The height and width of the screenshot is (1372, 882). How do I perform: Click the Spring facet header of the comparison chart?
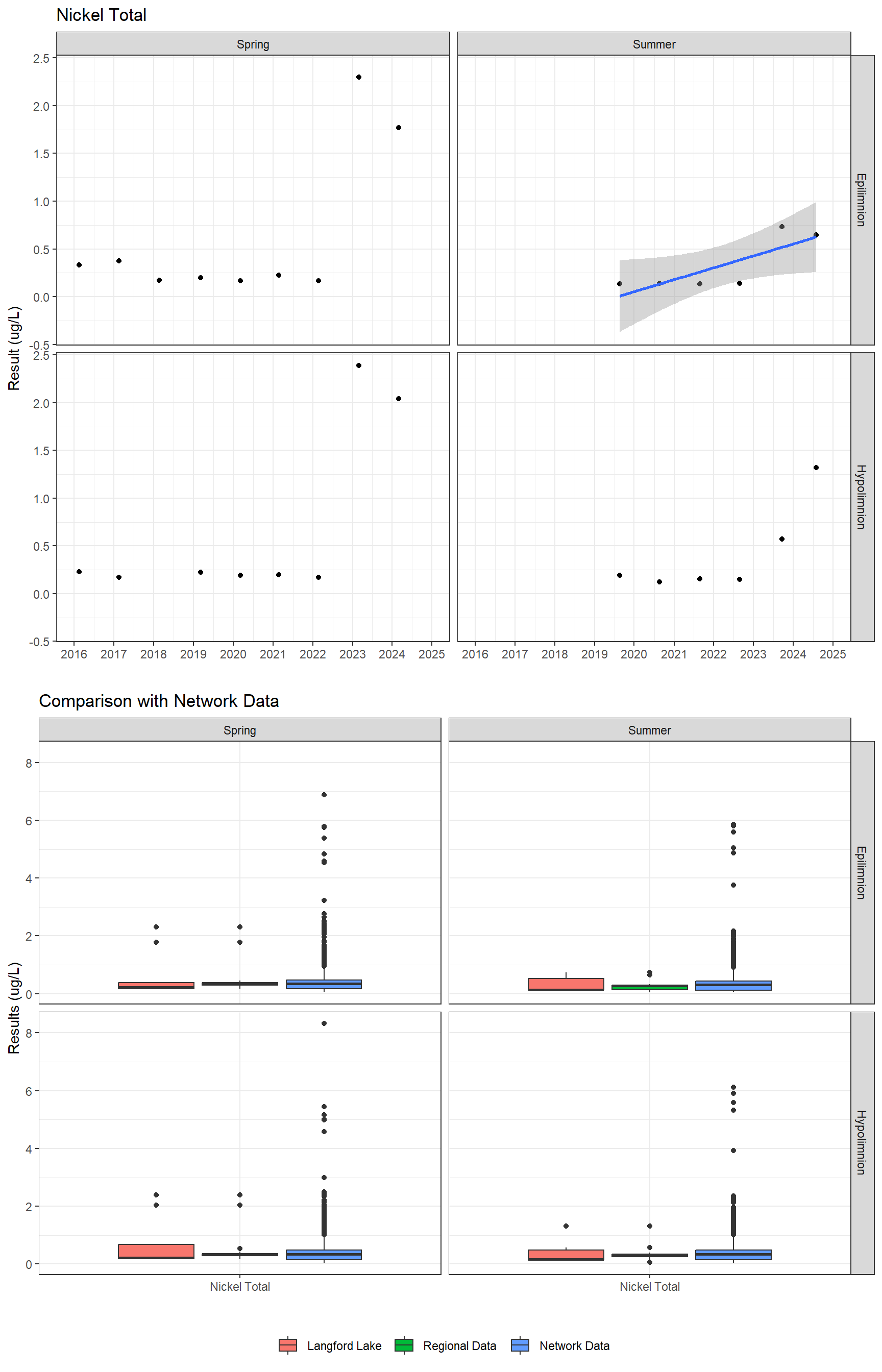(x=239, y=730)
